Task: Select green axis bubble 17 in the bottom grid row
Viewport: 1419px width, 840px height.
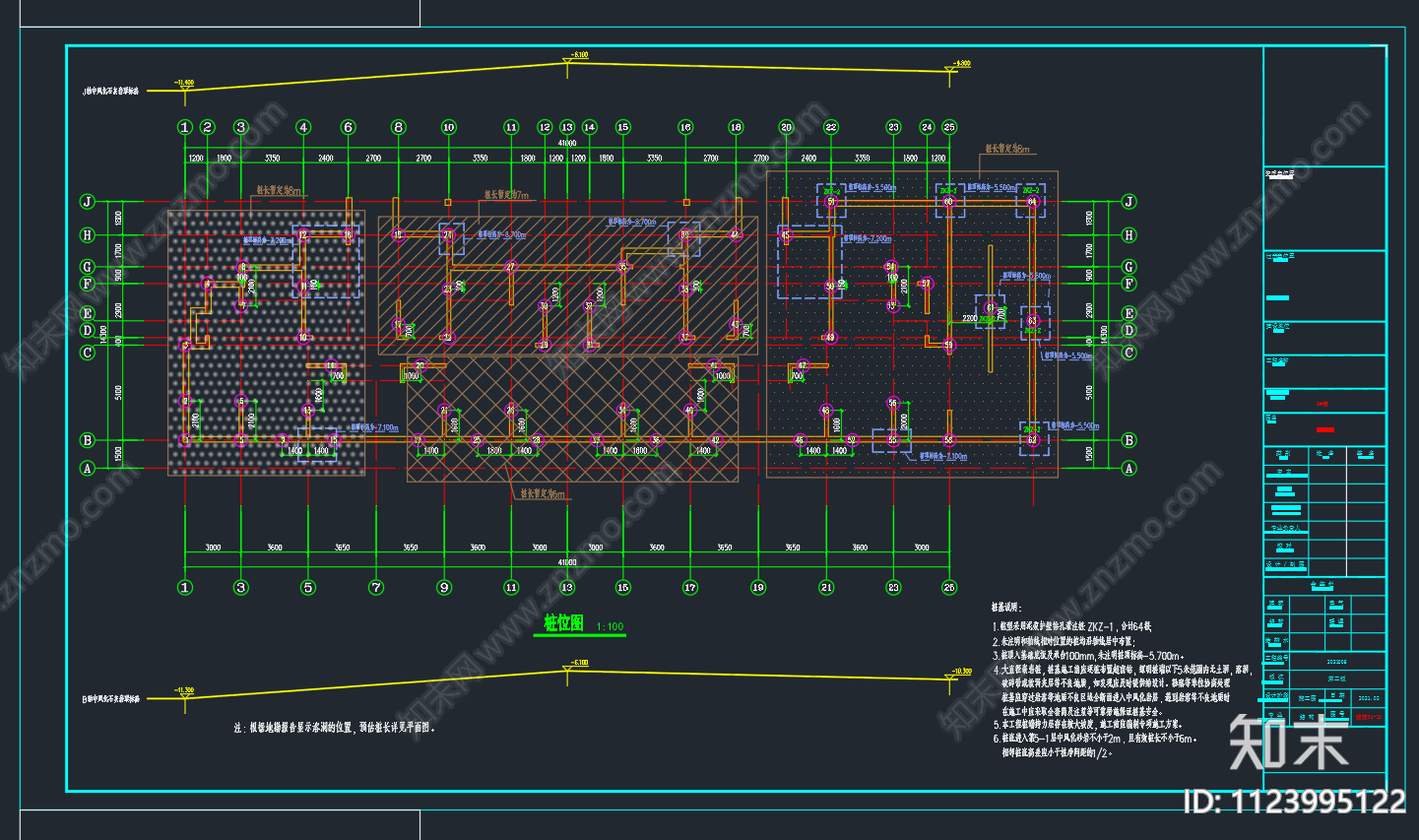Action: (689, 587)
